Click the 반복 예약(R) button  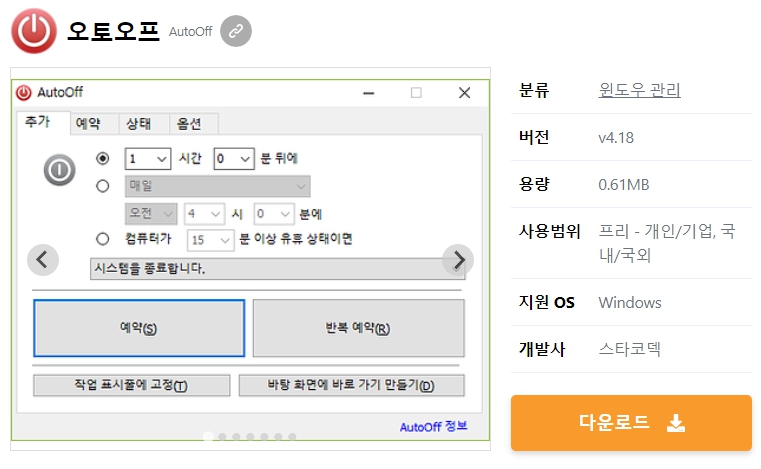pos(358,328)
